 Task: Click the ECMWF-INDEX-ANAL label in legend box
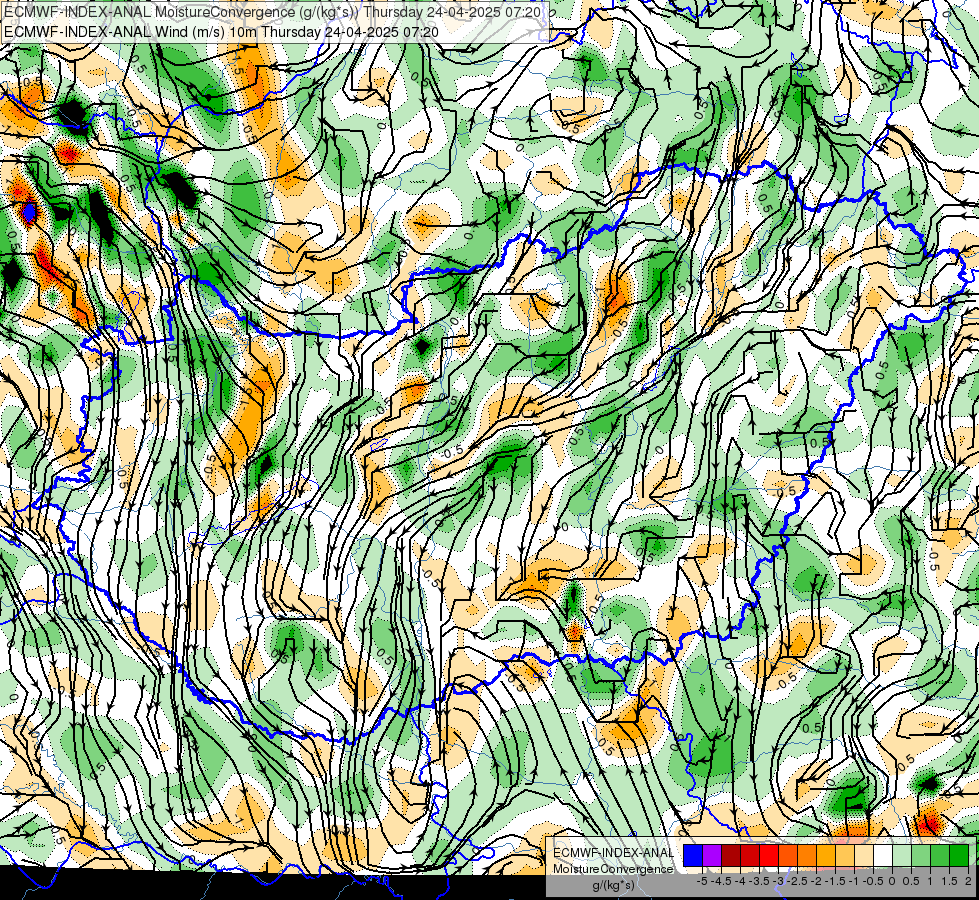pyautogui.click(x=613, y=853)
